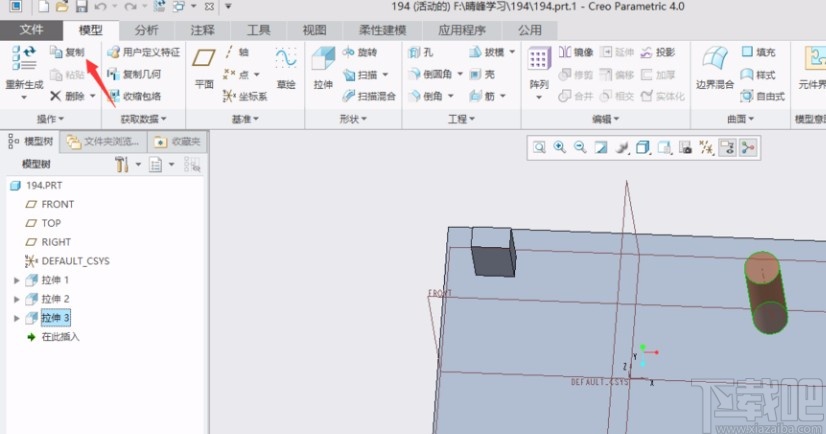Expand the 拉伸 3 tree node
The width and height of the screenshot is (826, 434).
click(16, 318)
